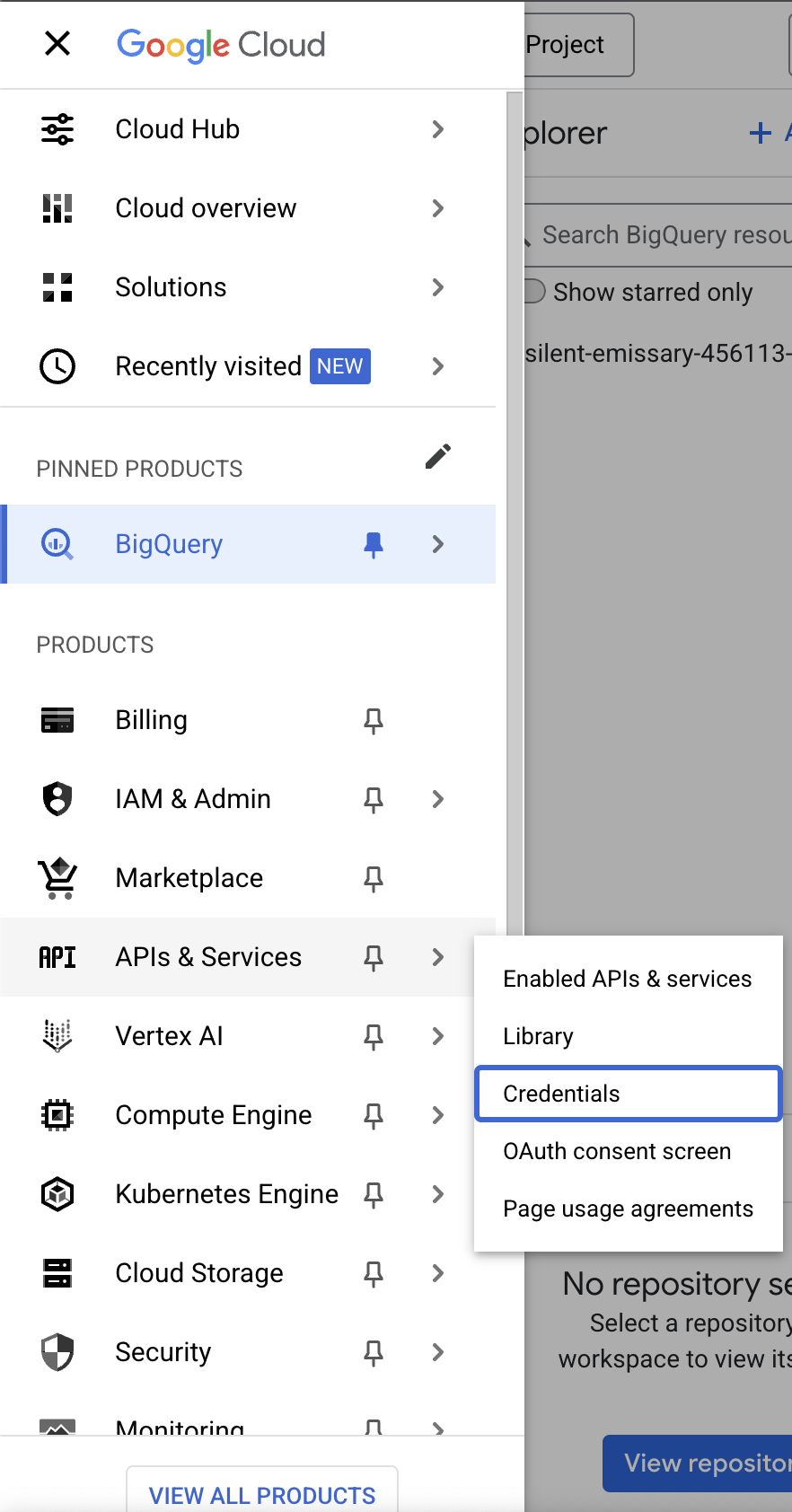The height and width of the screenshot is (1512, 792).
Task: Click the Project selector button
Action: (578, 45)
